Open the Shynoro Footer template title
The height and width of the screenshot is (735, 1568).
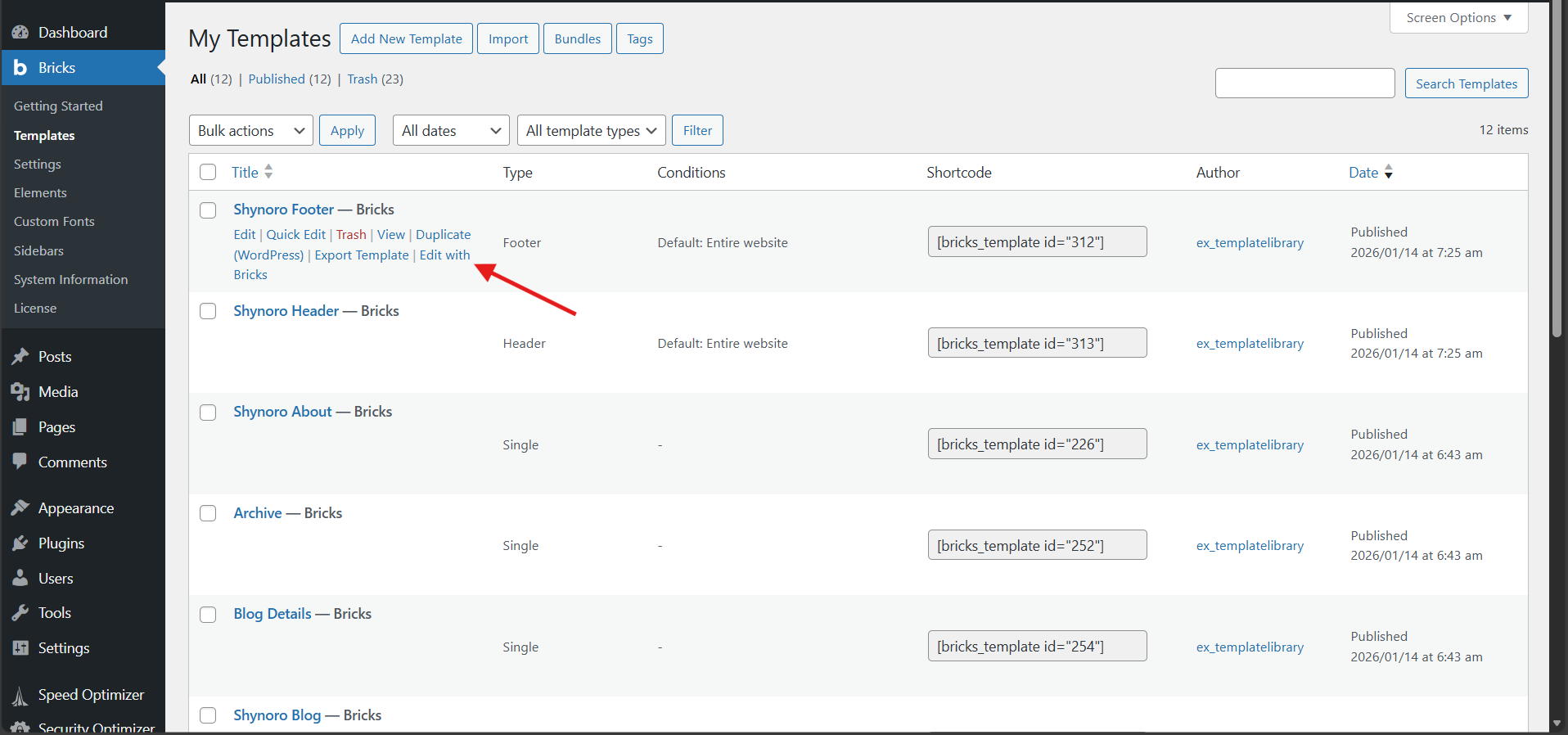[x=284, y=210]
